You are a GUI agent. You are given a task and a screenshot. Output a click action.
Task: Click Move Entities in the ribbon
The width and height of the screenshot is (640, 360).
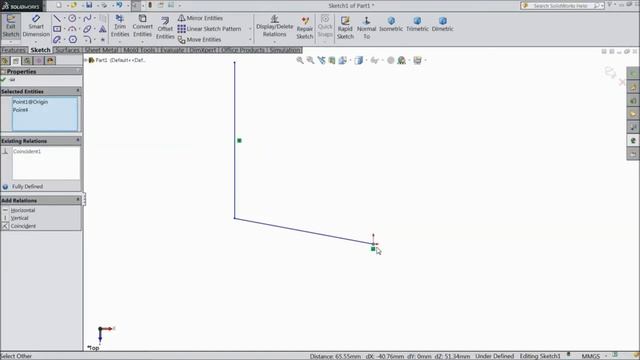(x=200, y=40)
